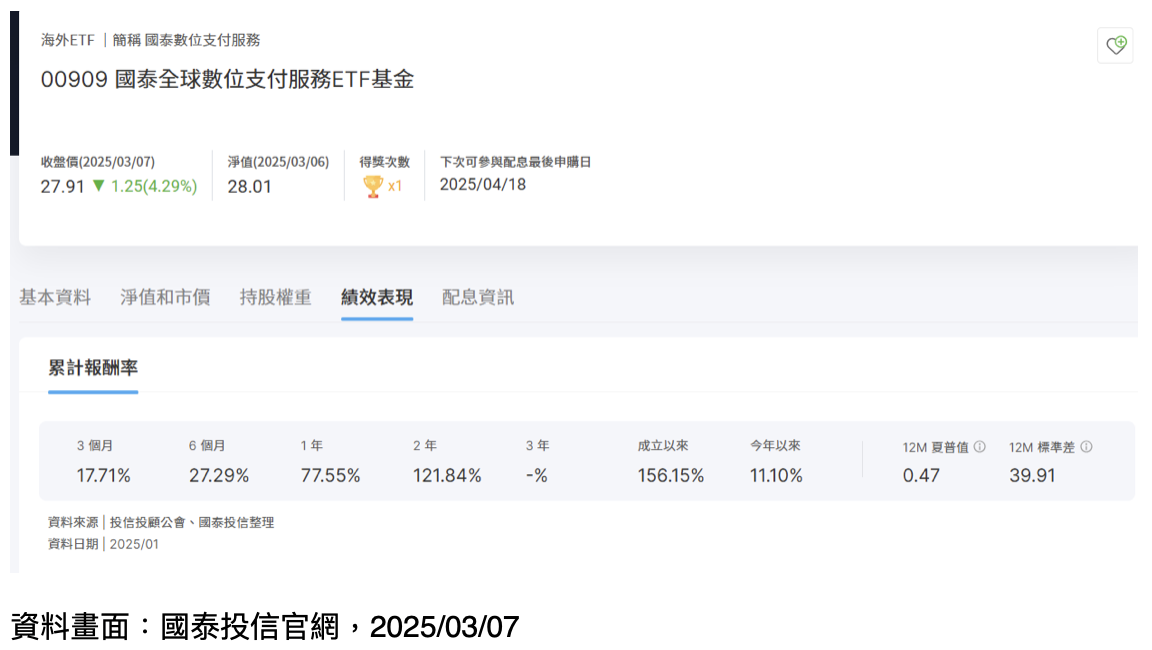Click the net value 28.01
1152x650 pixels.
coord(249,187)
